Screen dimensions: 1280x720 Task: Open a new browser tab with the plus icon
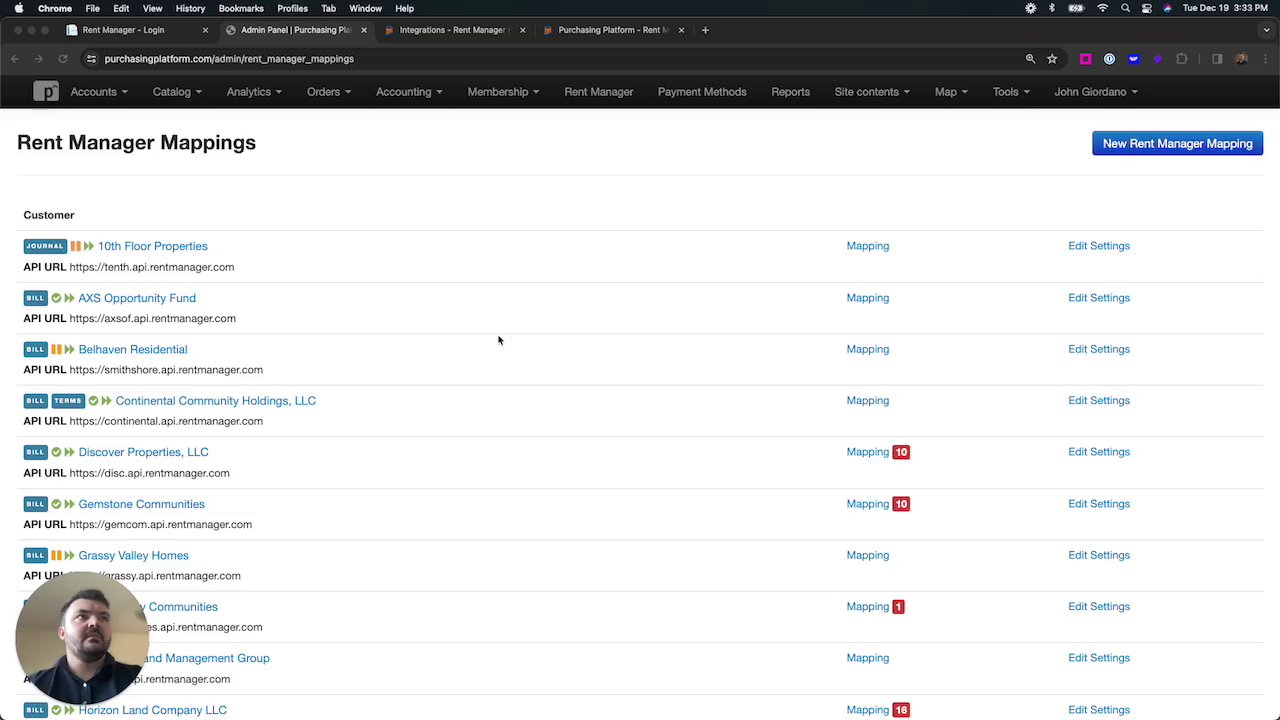coord(705,30)
